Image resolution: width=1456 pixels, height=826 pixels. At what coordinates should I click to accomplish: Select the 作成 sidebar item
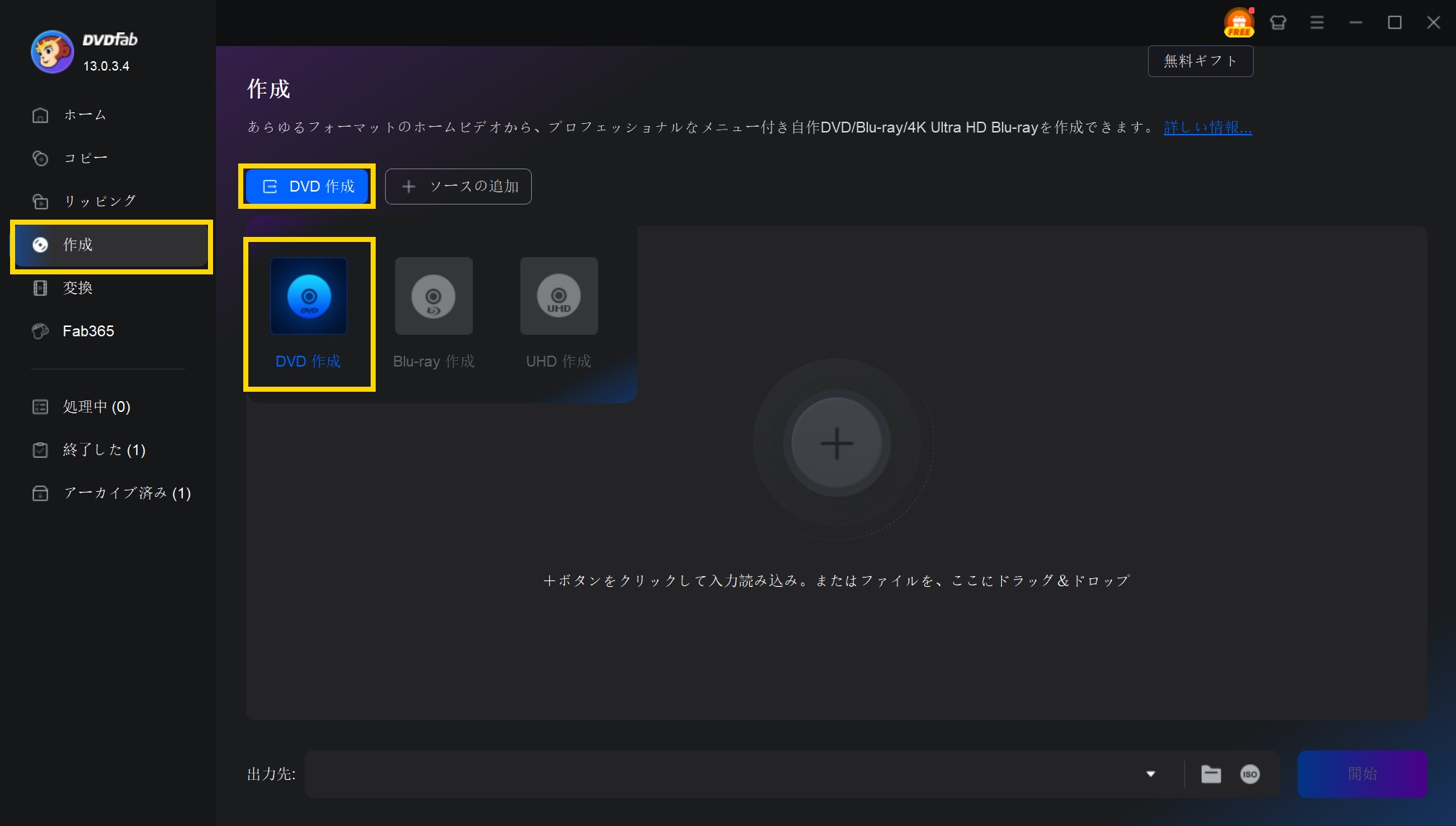point(112,245)
